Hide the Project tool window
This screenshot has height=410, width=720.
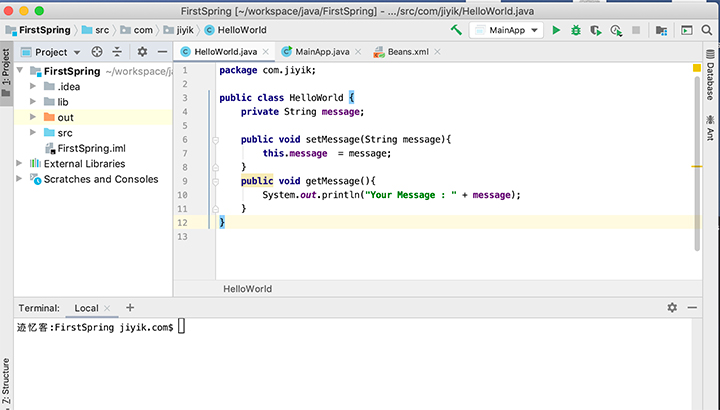pyautogui.click(x=162, y=52)
